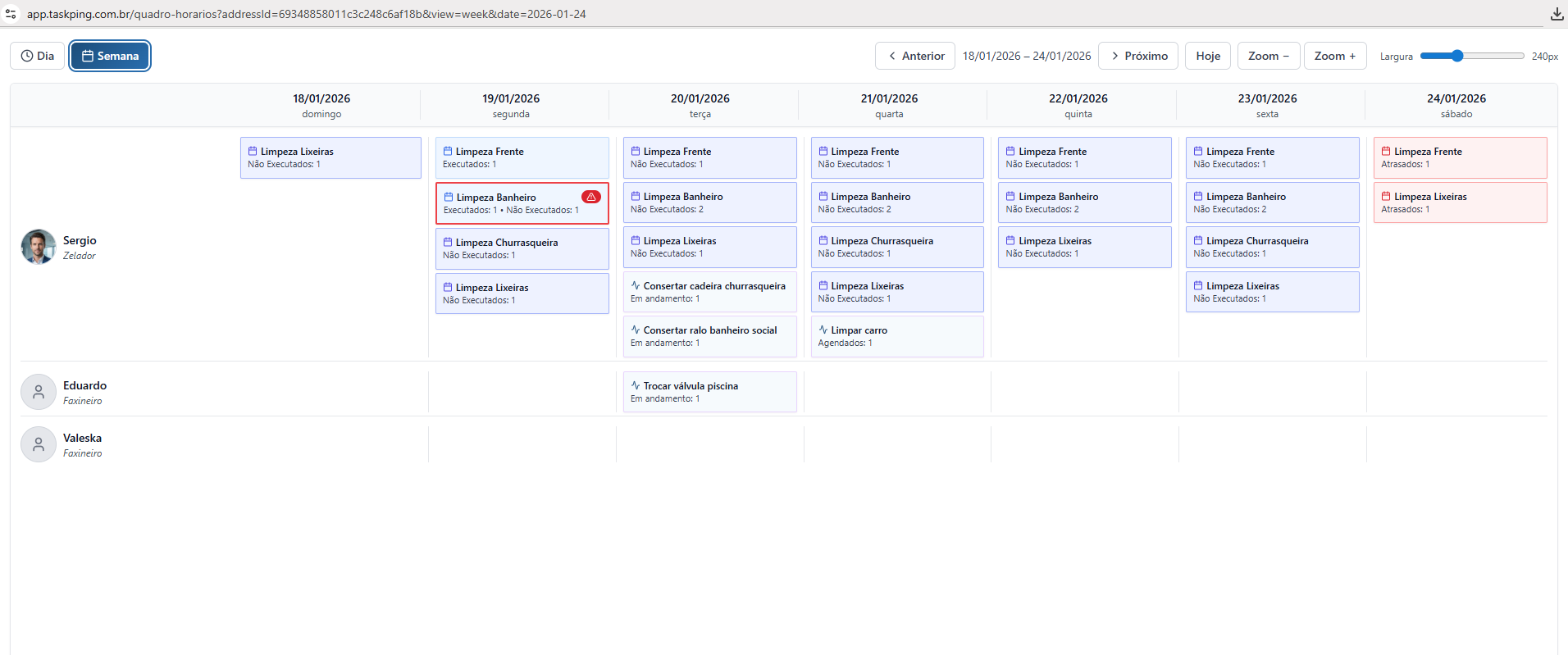Click Valeska's placeholder avatar icon
Viewport: 1568px width, 655px height.
[39, 444]
